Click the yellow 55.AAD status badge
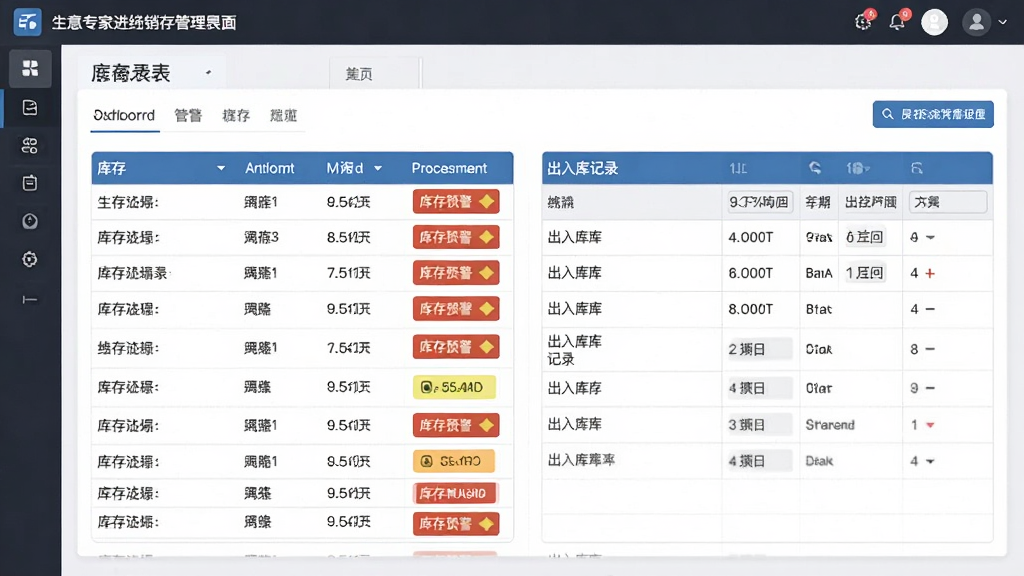The height and width of the screenshot is (576, 1024). click(455, 387)
